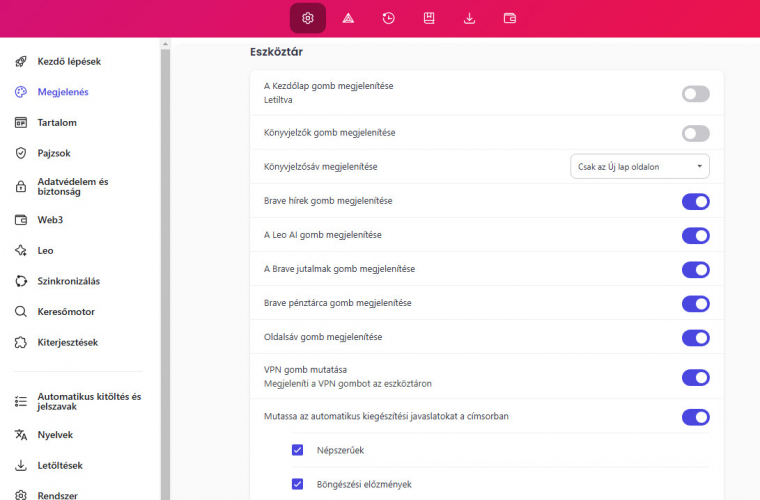Screen dimensions: 760x500
Task: Open Keresőmotor settings section
Action: pyautogui.click(x=66, y=312)
